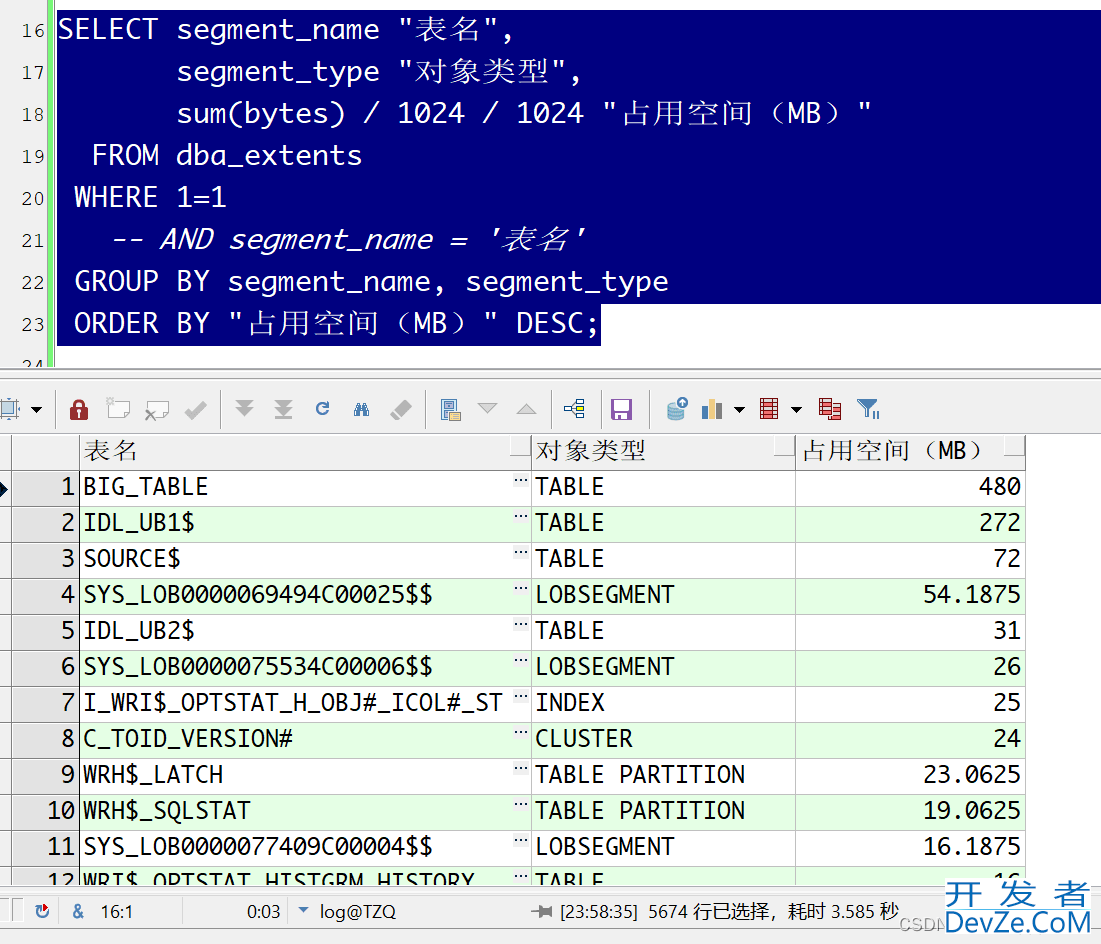
Task: Click the eraser clear record icon
Action: (x=401, y=409)
